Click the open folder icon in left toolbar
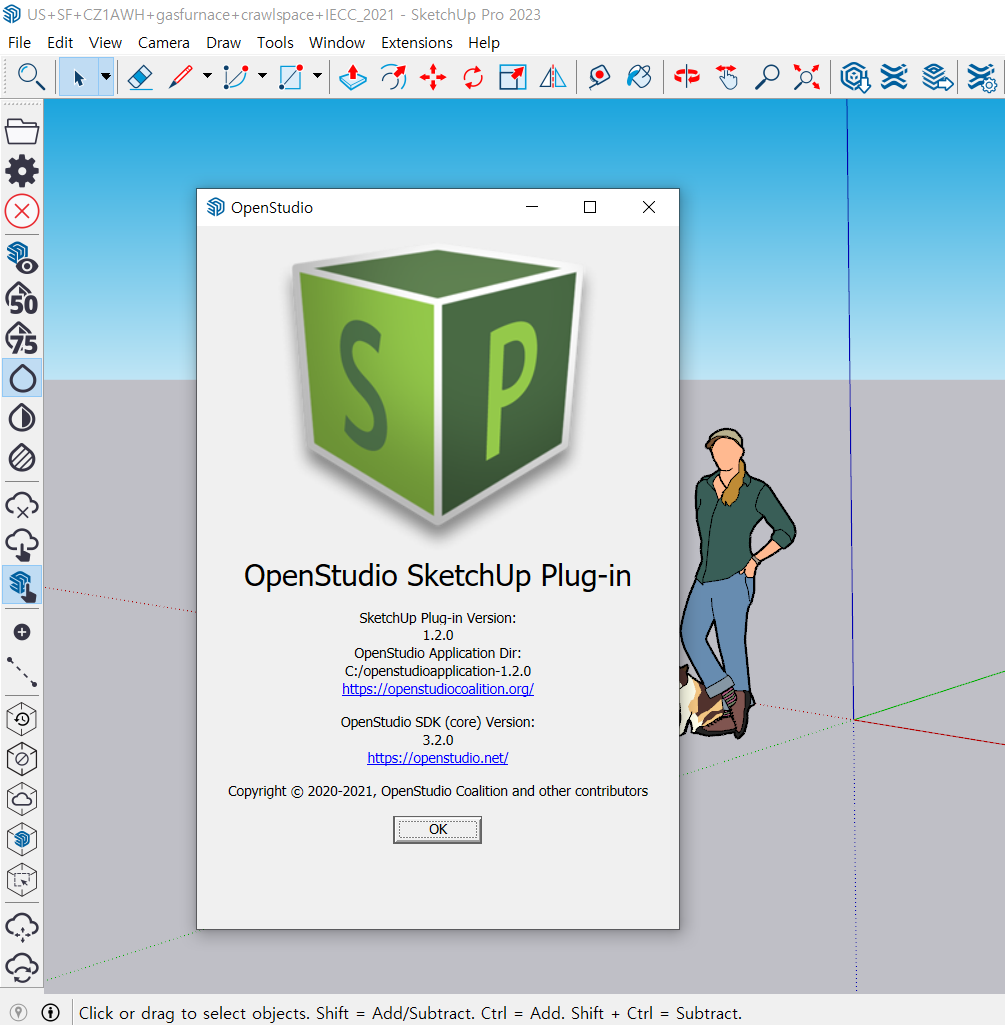Screen dimensions: 1005x1025 22,131
